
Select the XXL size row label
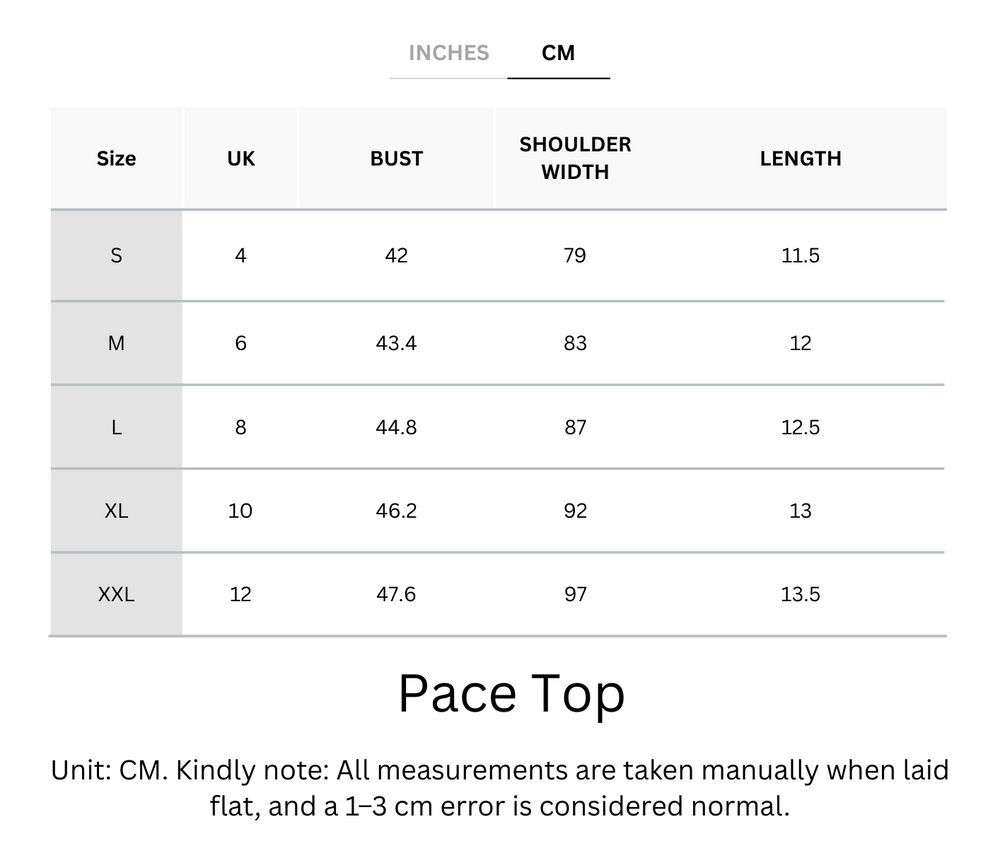click(x=116, y=595)
